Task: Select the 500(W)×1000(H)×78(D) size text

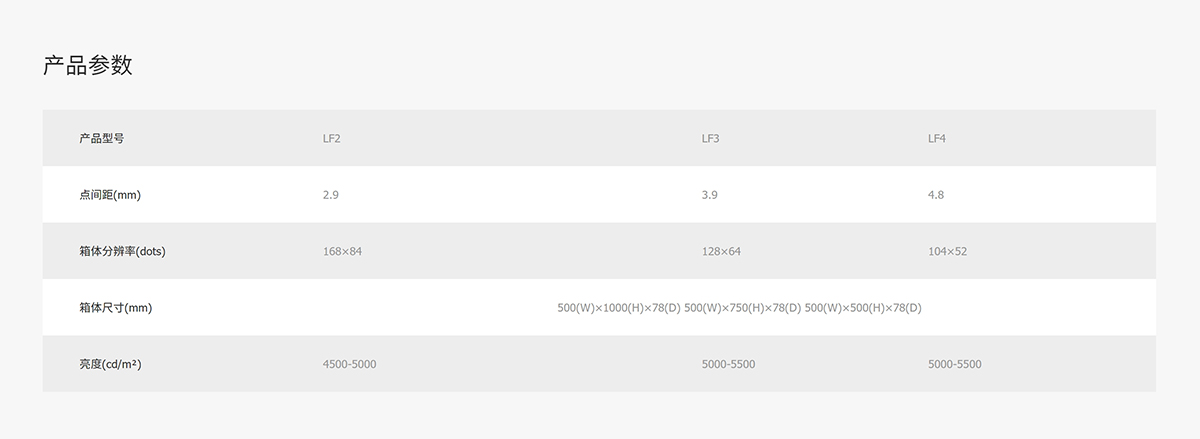Action: 618,308
